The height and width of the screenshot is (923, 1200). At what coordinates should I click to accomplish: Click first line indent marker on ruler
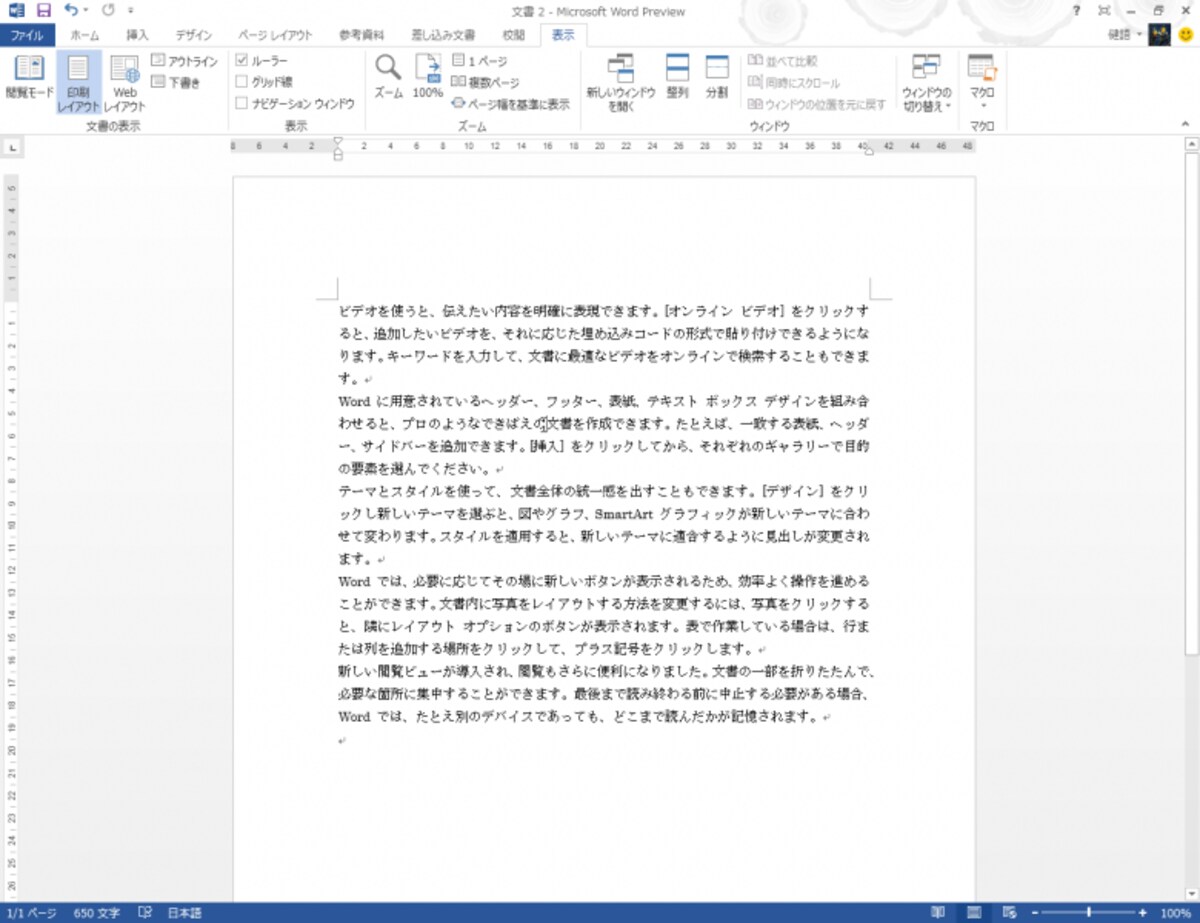[338, 141]
